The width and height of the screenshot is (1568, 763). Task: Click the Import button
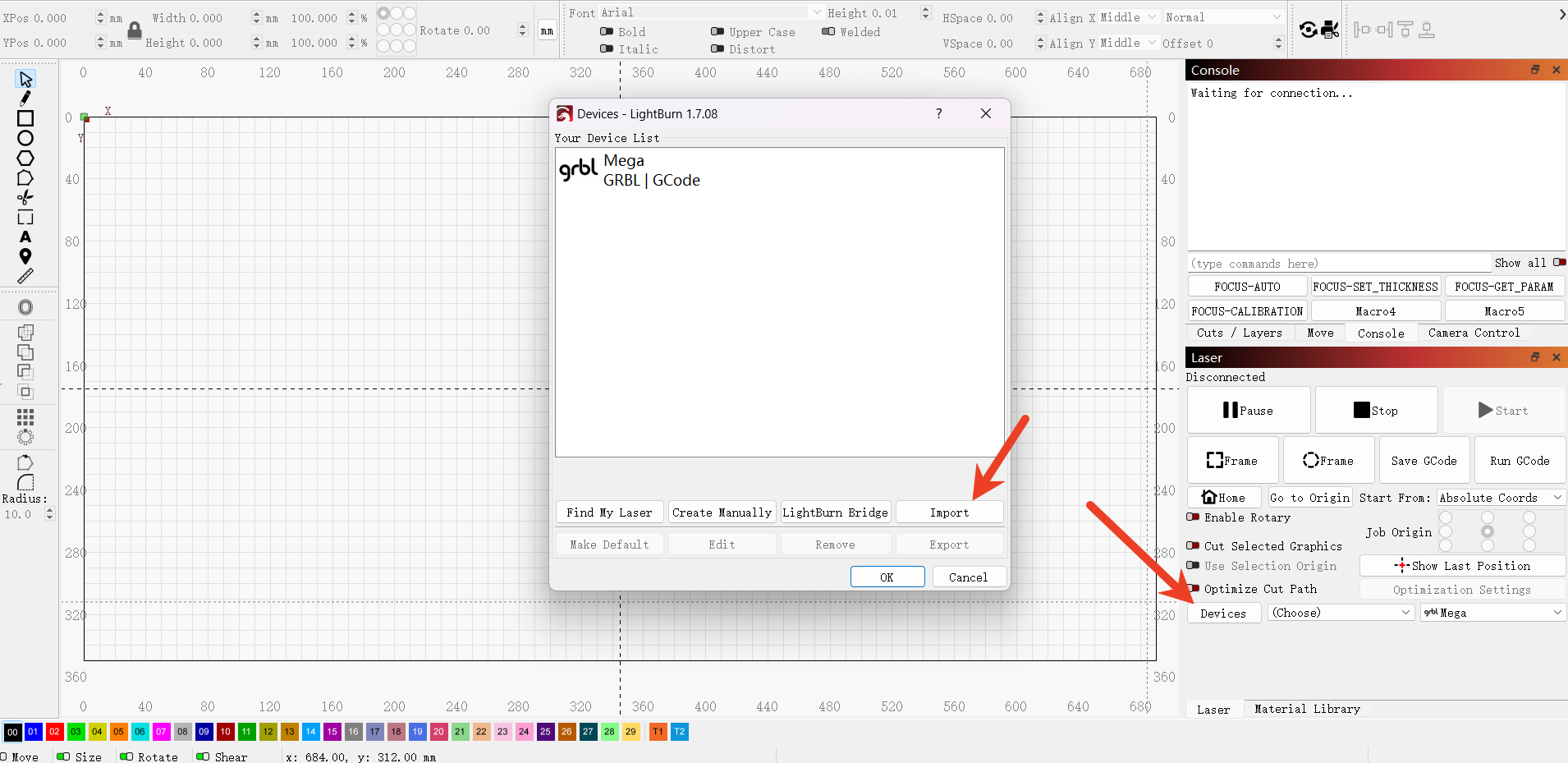pyautogui.click(x=949, y=512)
